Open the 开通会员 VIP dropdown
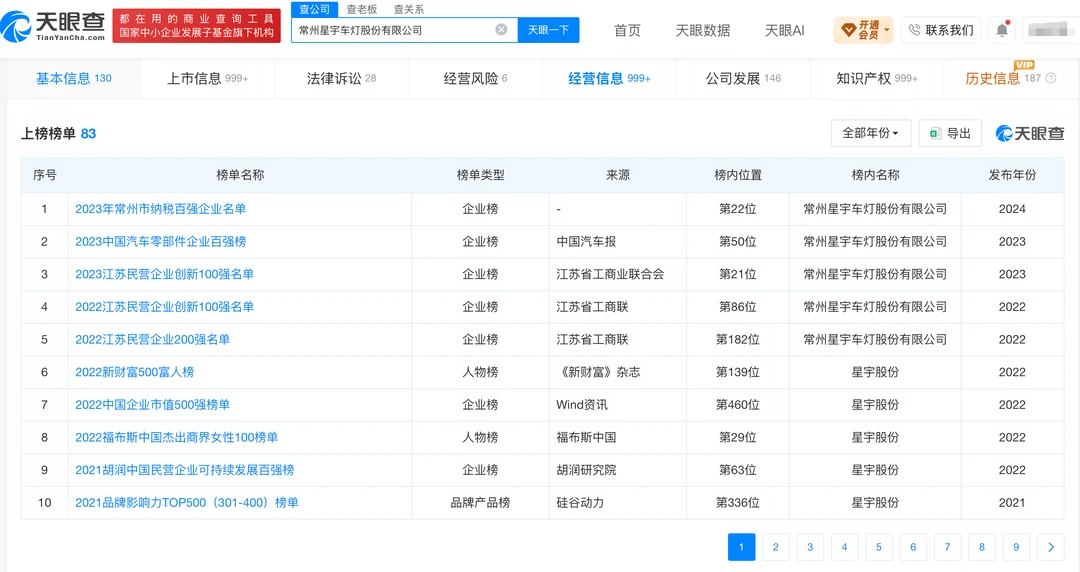1080x572 pixels. (x=863, y=30)
